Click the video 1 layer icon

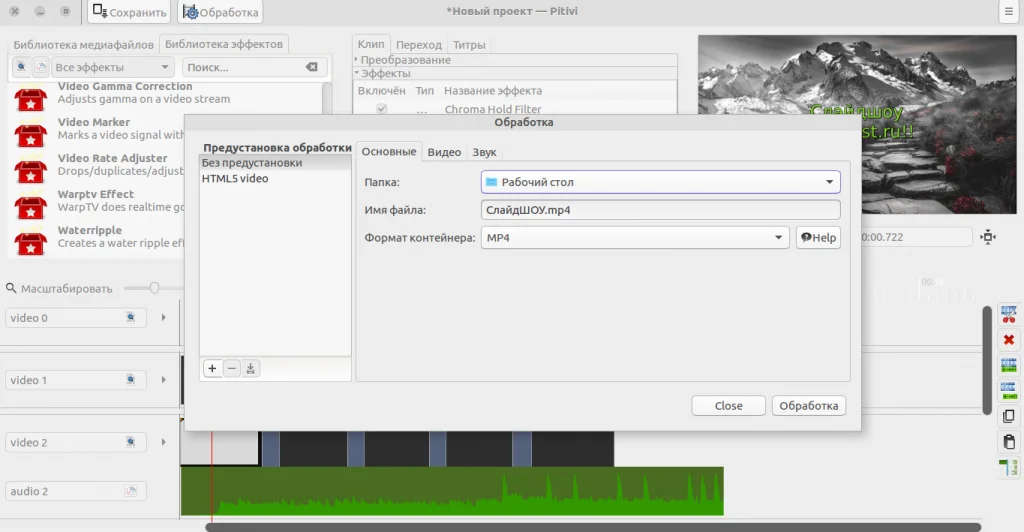[x=131, y=379]
